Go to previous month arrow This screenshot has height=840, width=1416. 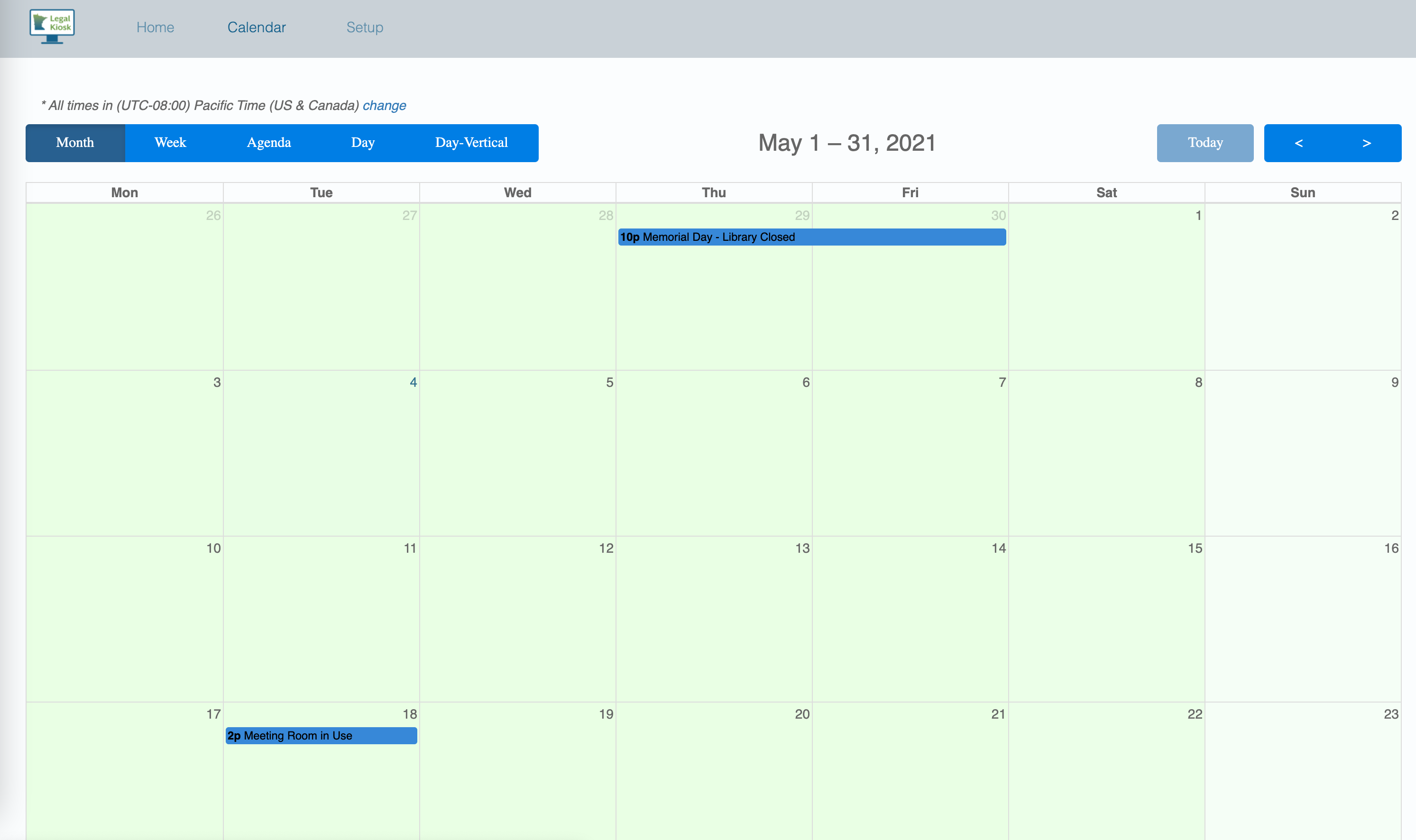point(1298,143)
